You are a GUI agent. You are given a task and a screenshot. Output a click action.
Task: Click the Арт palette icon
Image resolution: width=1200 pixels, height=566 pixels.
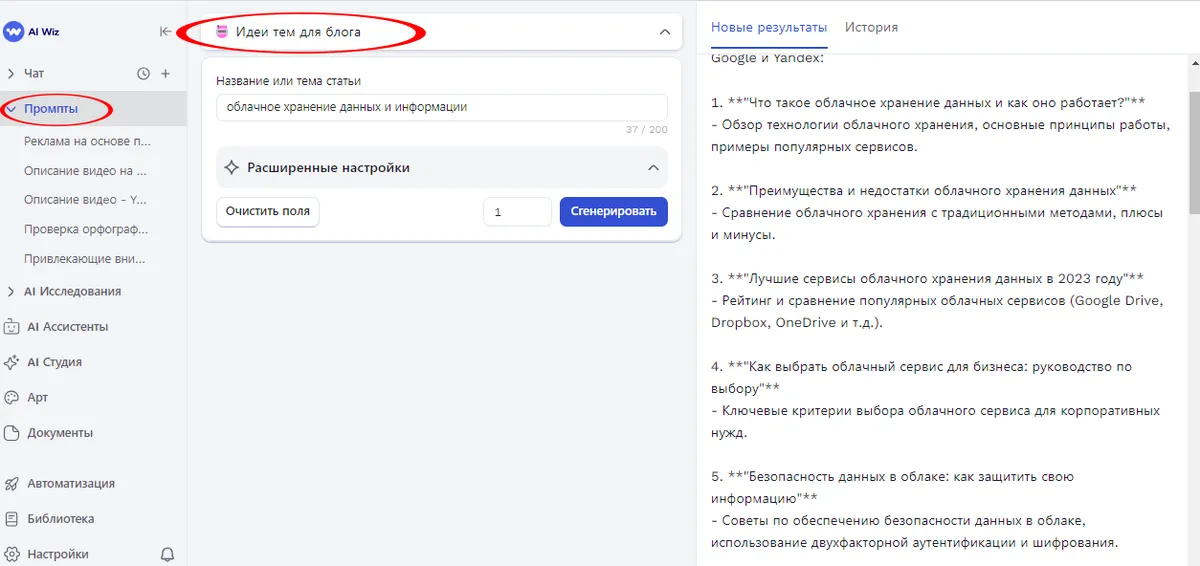point(11,397)
